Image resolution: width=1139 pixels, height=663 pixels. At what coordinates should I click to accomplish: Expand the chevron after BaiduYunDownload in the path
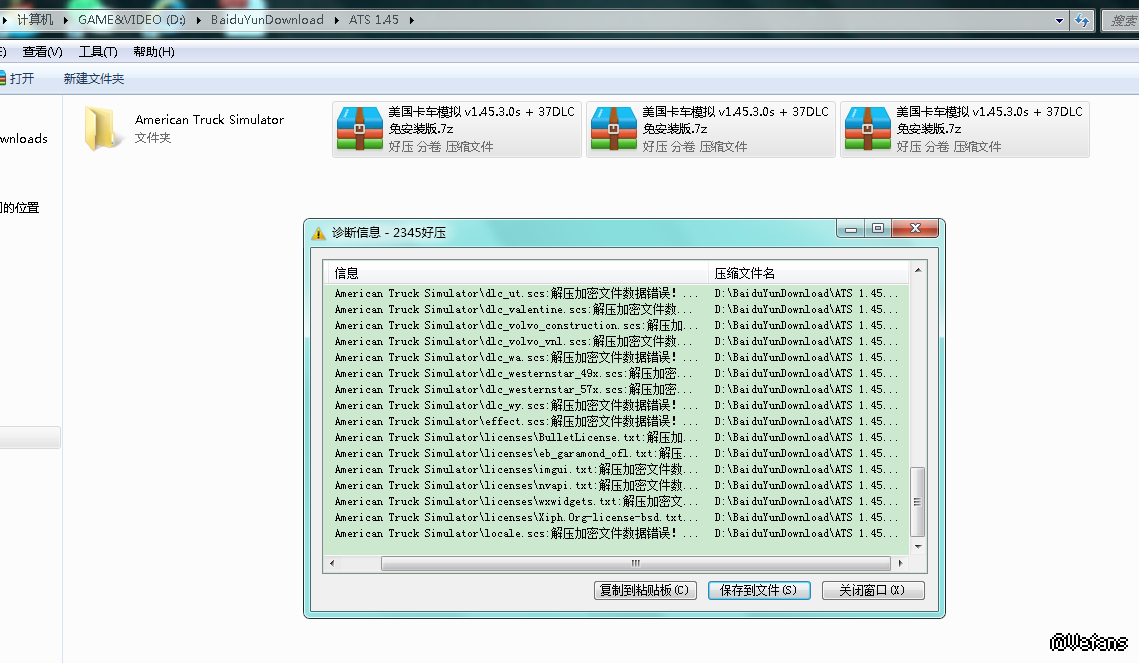point(336,20)
